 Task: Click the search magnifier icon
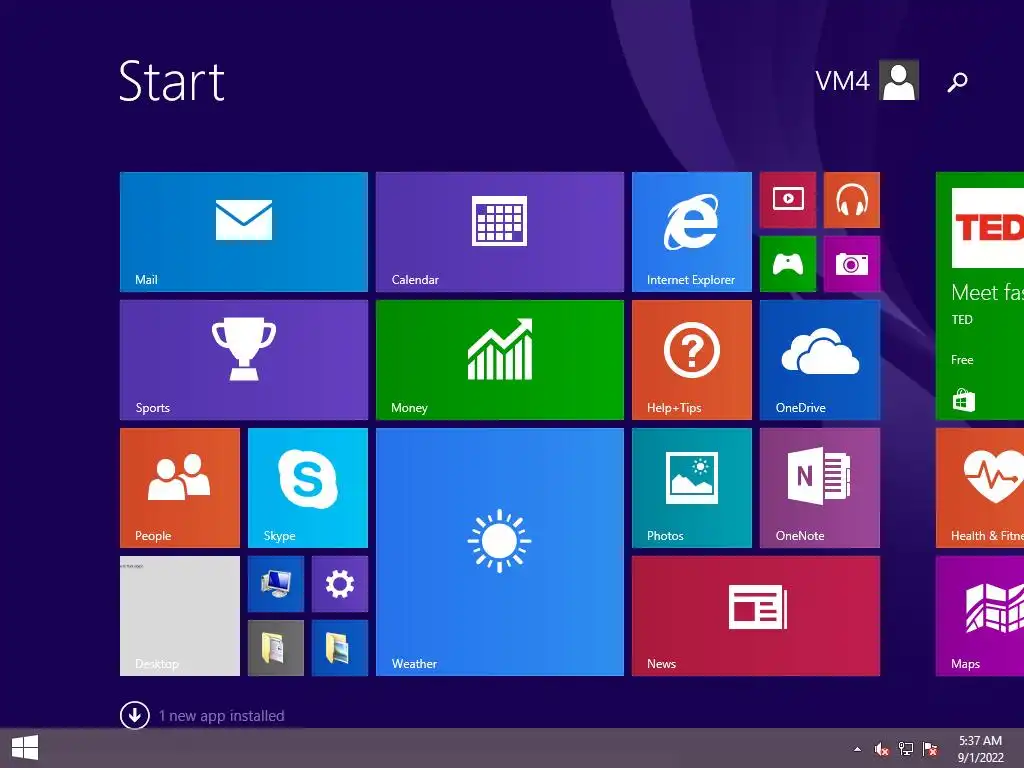(x=957, y=82)
